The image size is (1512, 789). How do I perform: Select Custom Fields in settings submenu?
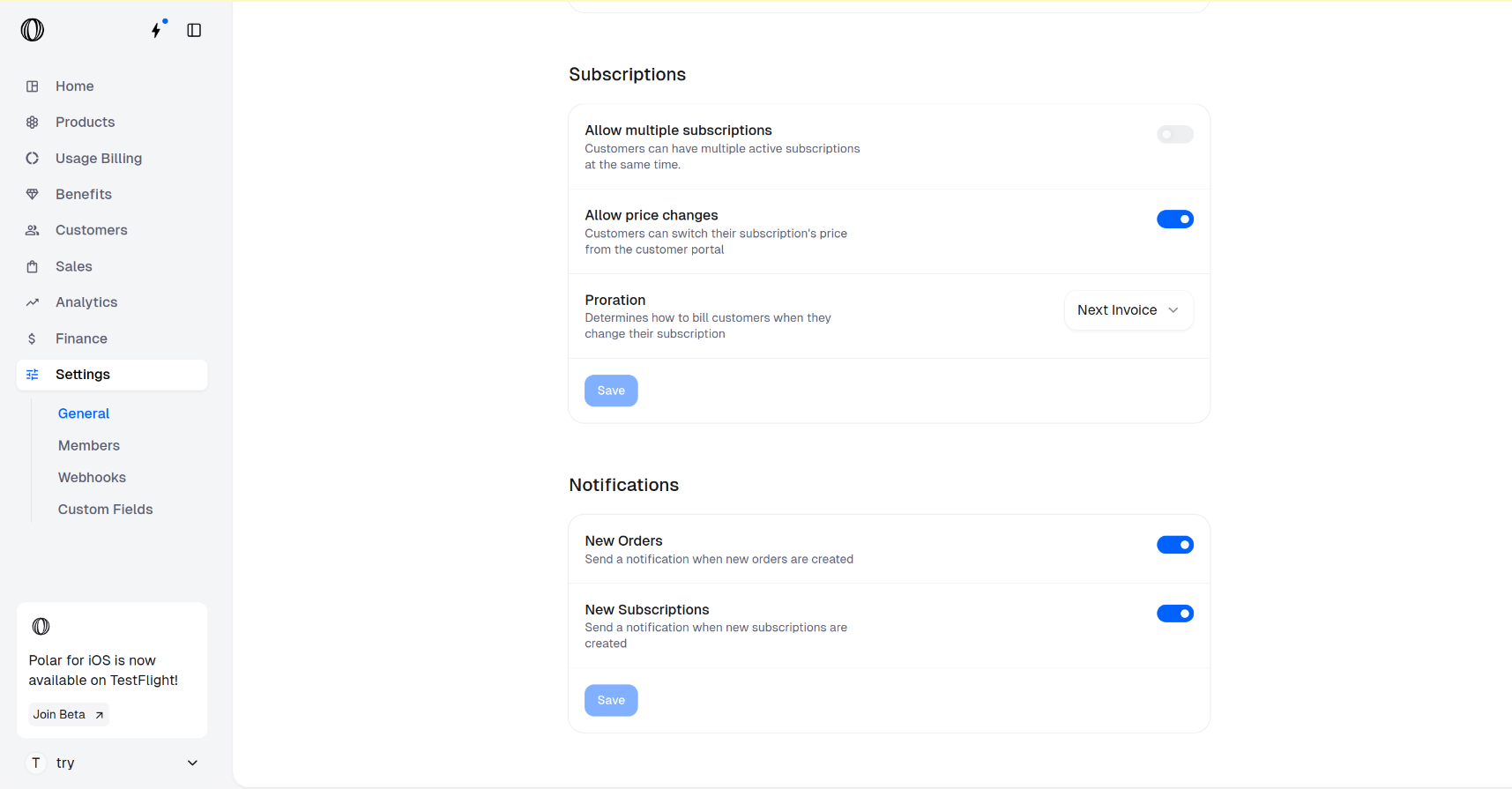click(x=105, y=510)
